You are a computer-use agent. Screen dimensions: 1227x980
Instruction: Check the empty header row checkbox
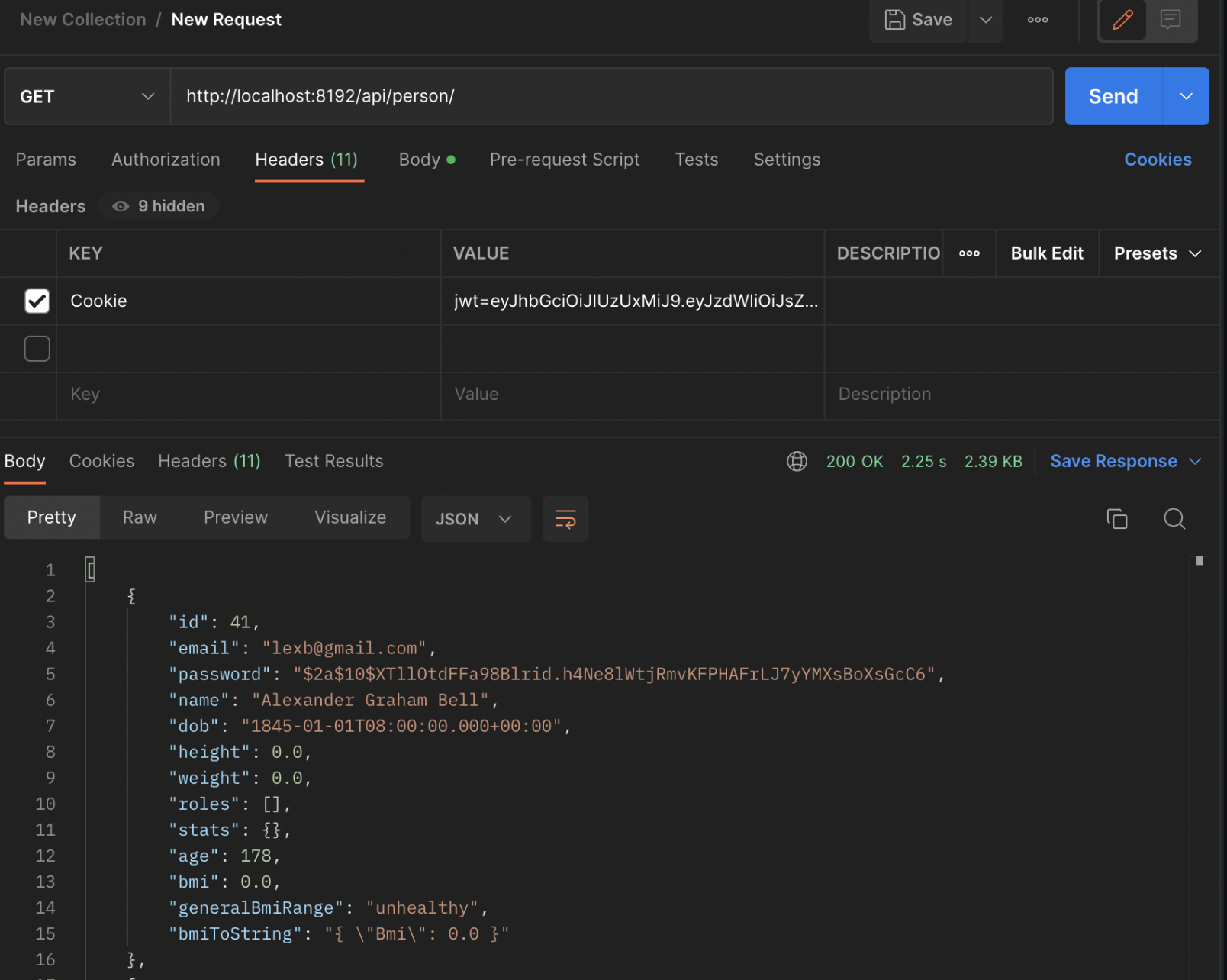tap(37, 349)
